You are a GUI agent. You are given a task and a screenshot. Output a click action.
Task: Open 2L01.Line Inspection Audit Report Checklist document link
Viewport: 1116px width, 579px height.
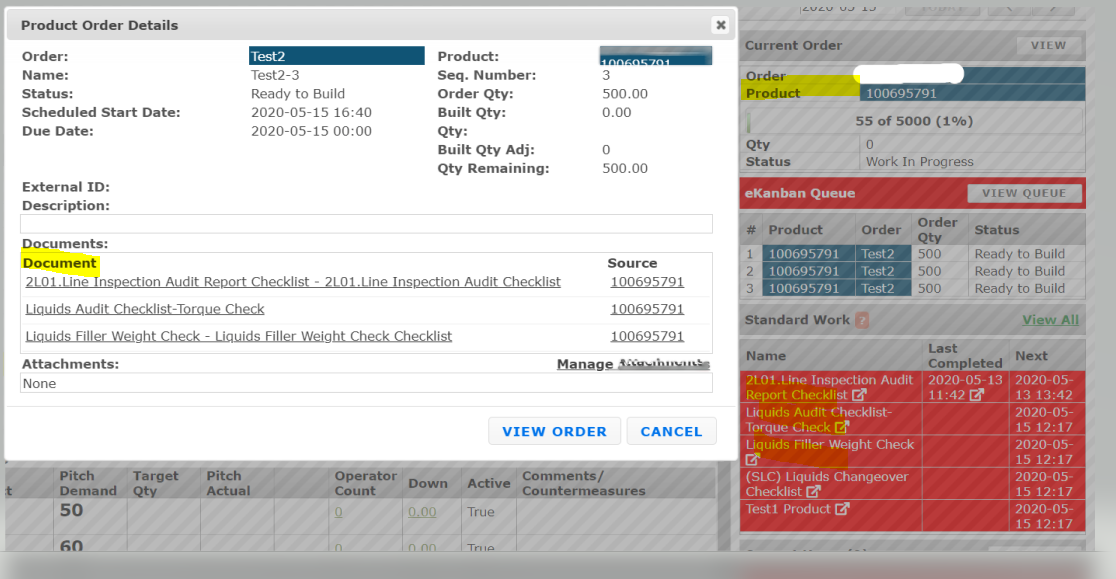pyautogui.click(x=293, y=282)
